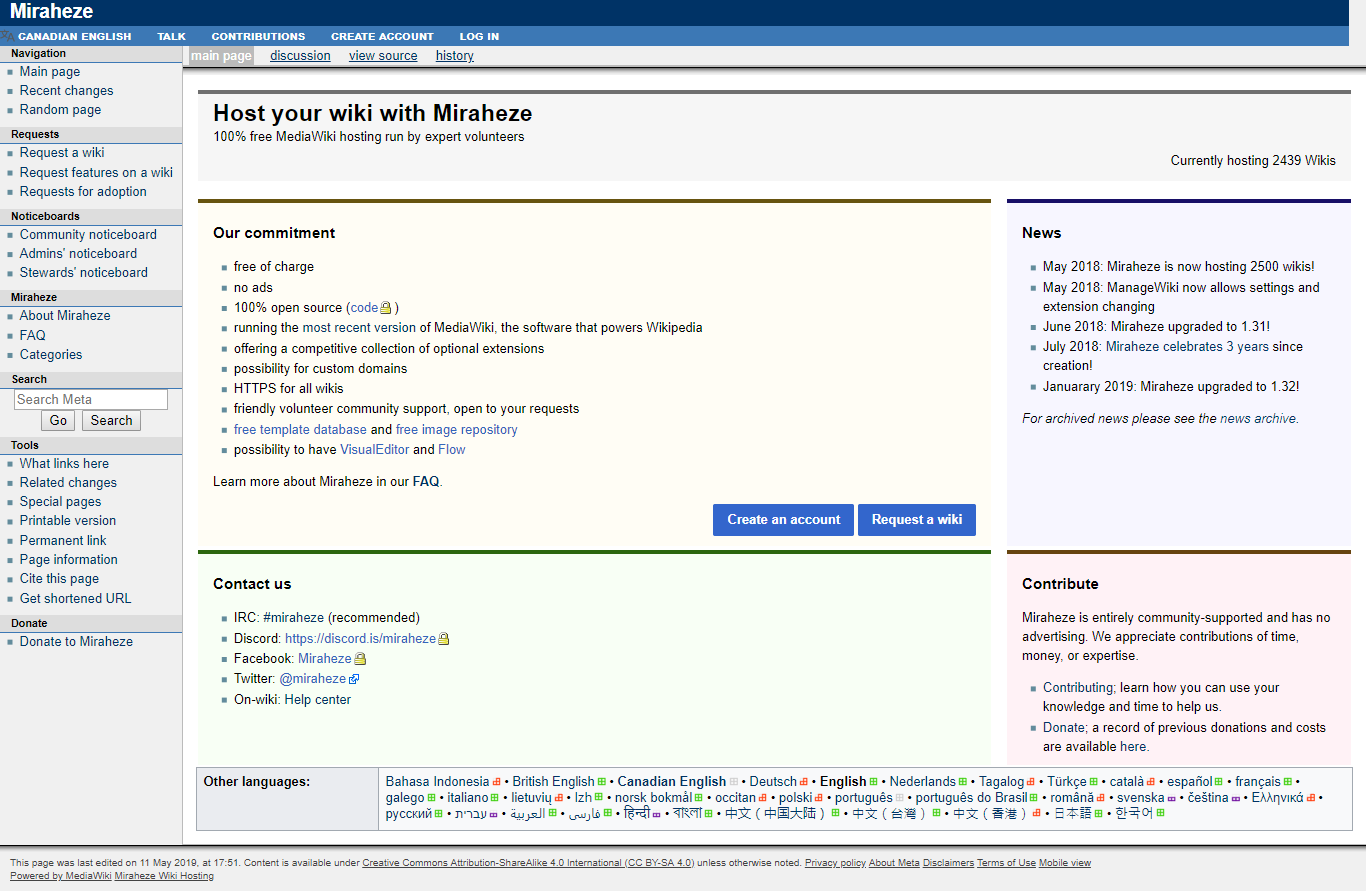Click the status icon after polski

click(x=819, y=798)
